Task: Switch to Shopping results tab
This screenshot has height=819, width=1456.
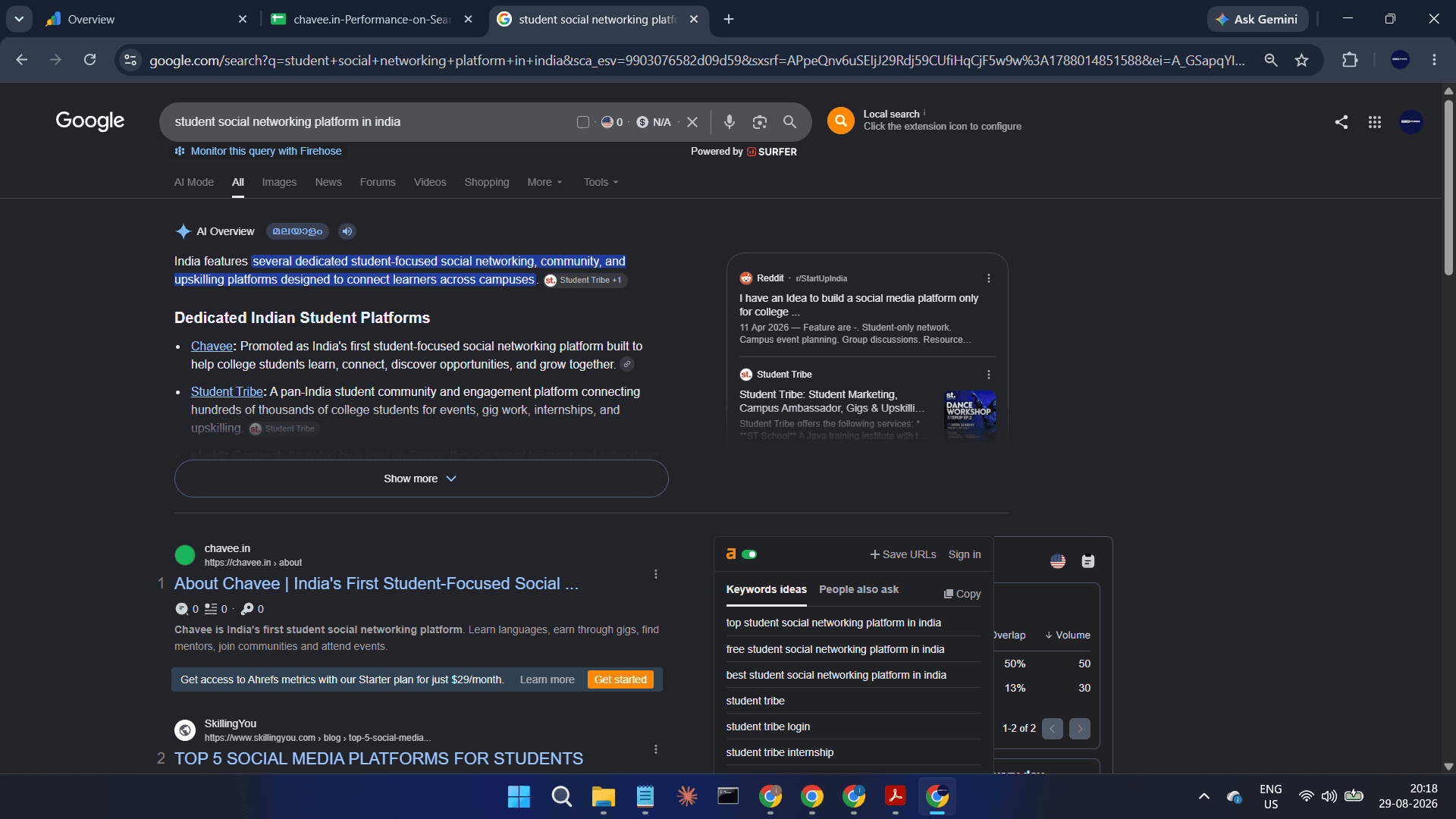Action: tap(487, 182)
